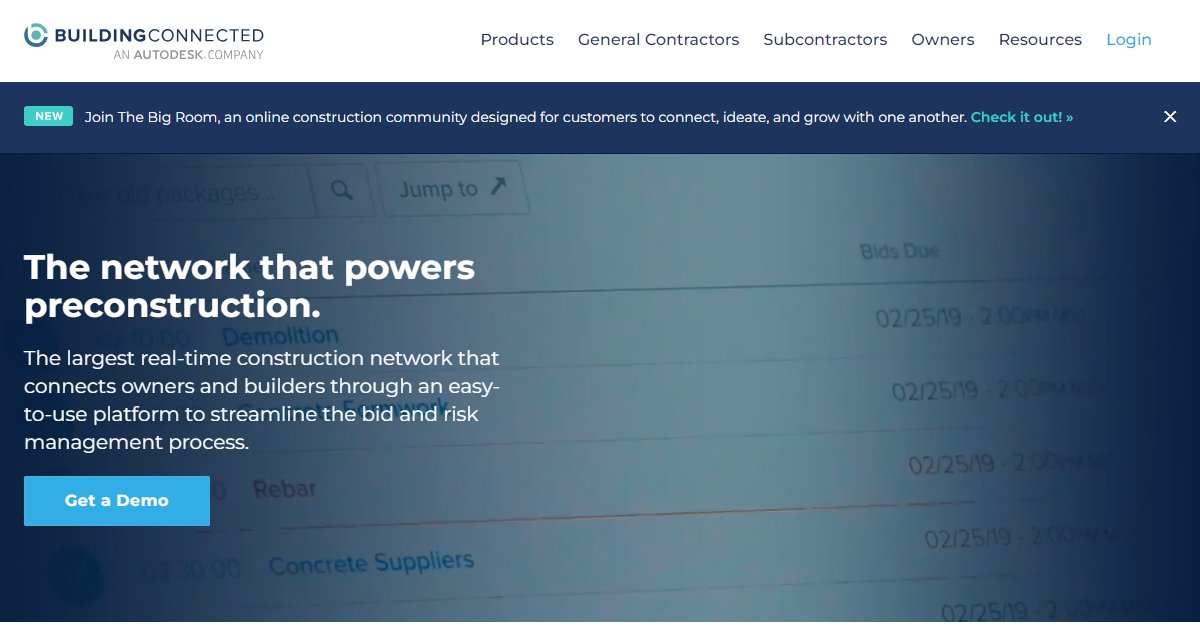Click the 'Concrete Suppliers' row text
1200x630 pixels.
371,563
